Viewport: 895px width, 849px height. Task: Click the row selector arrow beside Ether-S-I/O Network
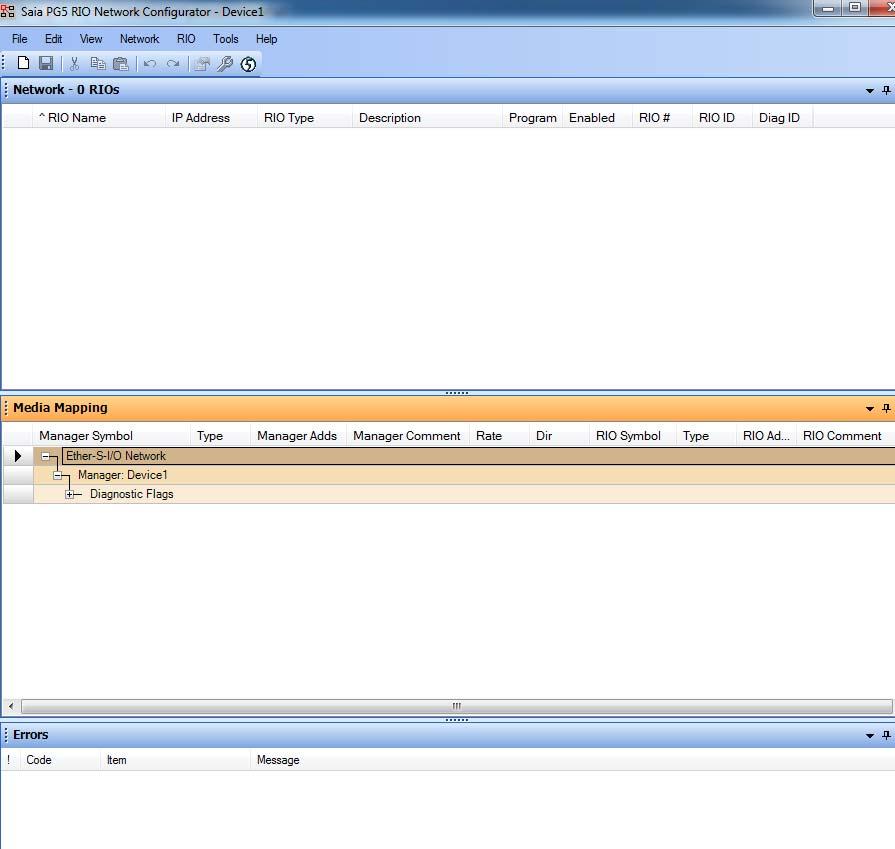[18, 456]
